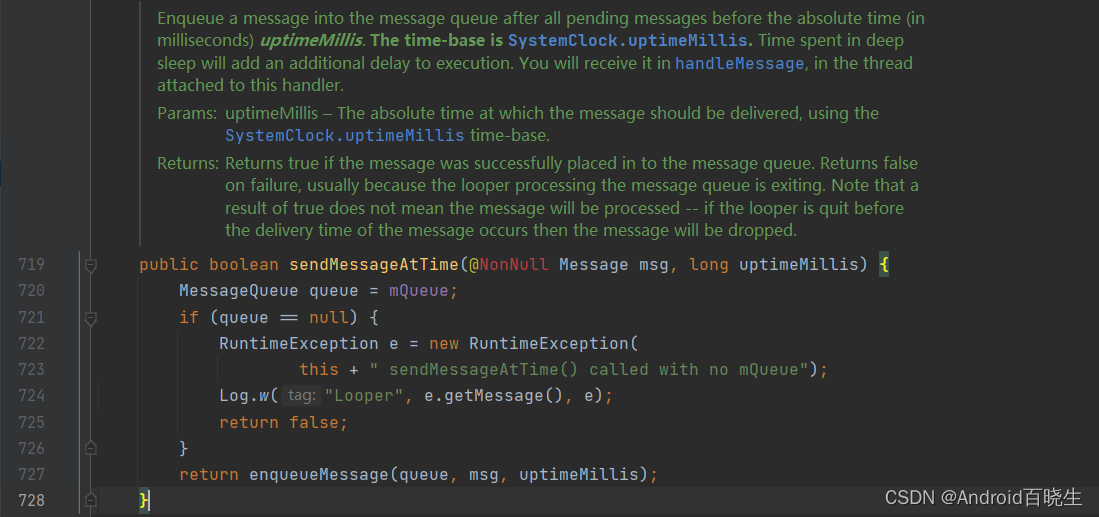Screen dimensions: 1099x517
Task: Click line number 726 in the gutter
Action: coord(31,448)
